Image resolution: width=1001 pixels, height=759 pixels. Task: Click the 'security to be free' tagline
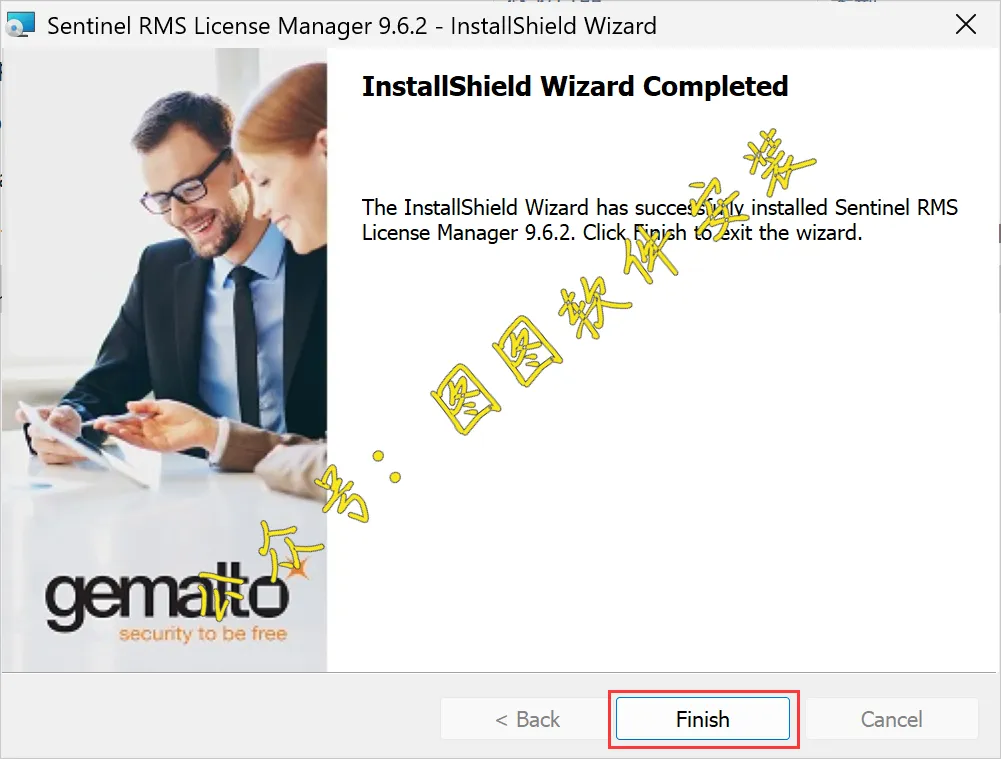click(x=203, y=633)
